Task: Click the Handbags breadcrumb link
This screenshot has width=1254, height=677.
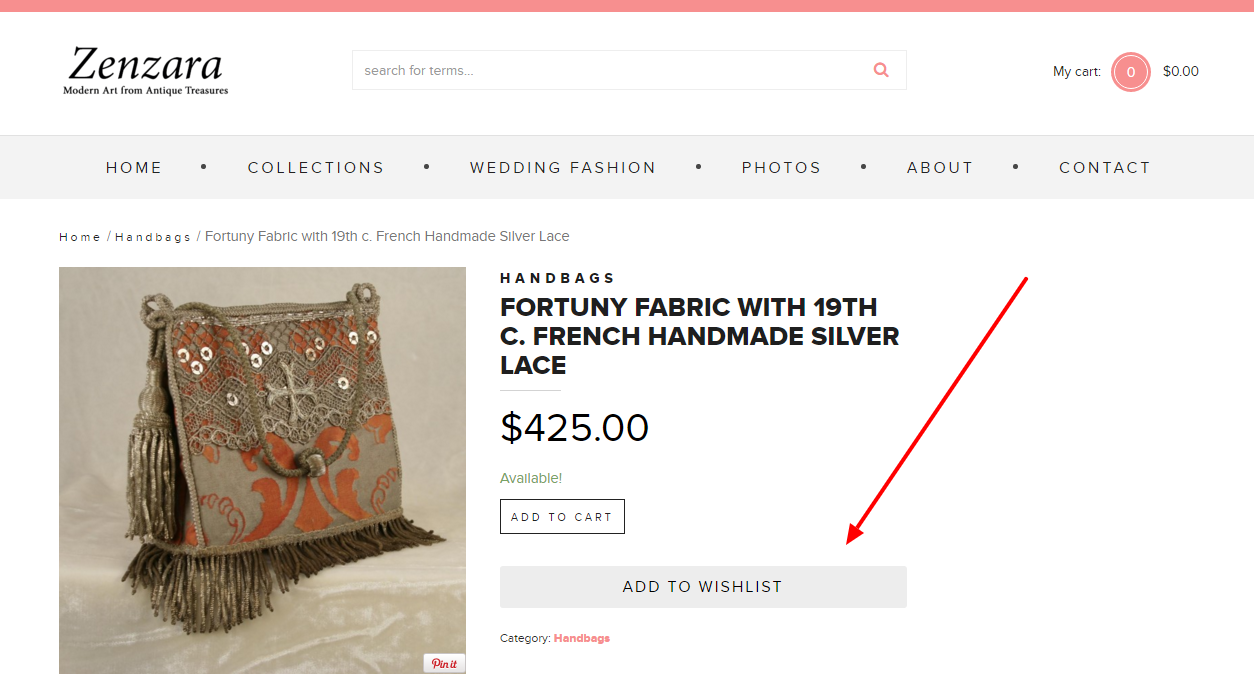Action: click(153, 237)
